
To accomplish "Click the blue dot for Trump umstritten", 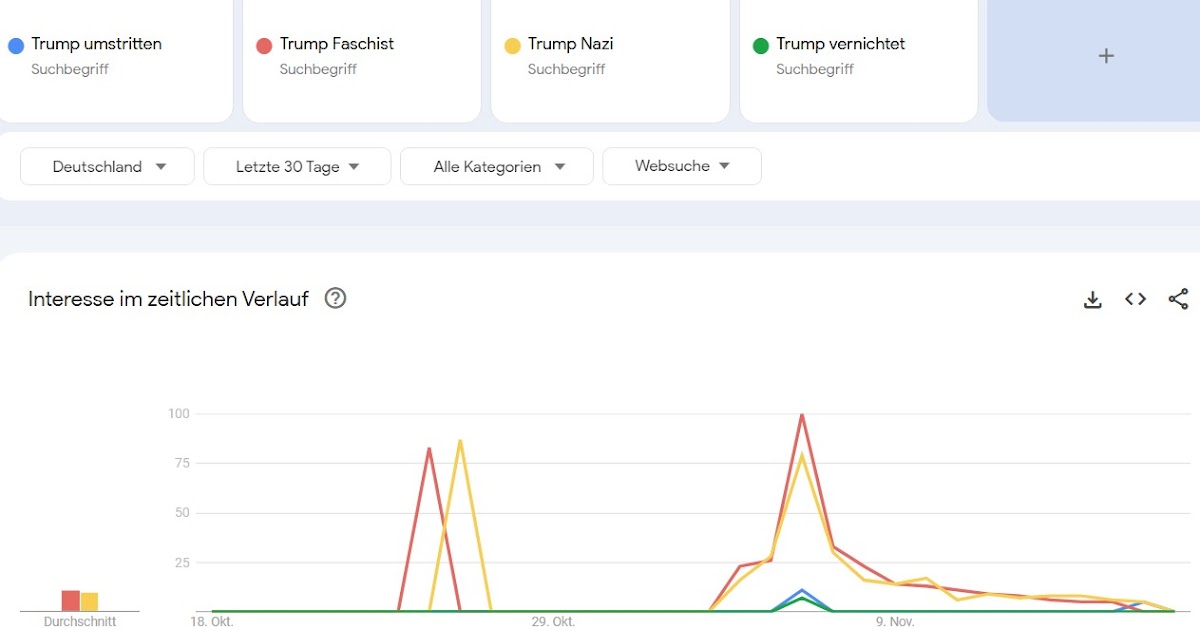I will click(x=16, y=45).
